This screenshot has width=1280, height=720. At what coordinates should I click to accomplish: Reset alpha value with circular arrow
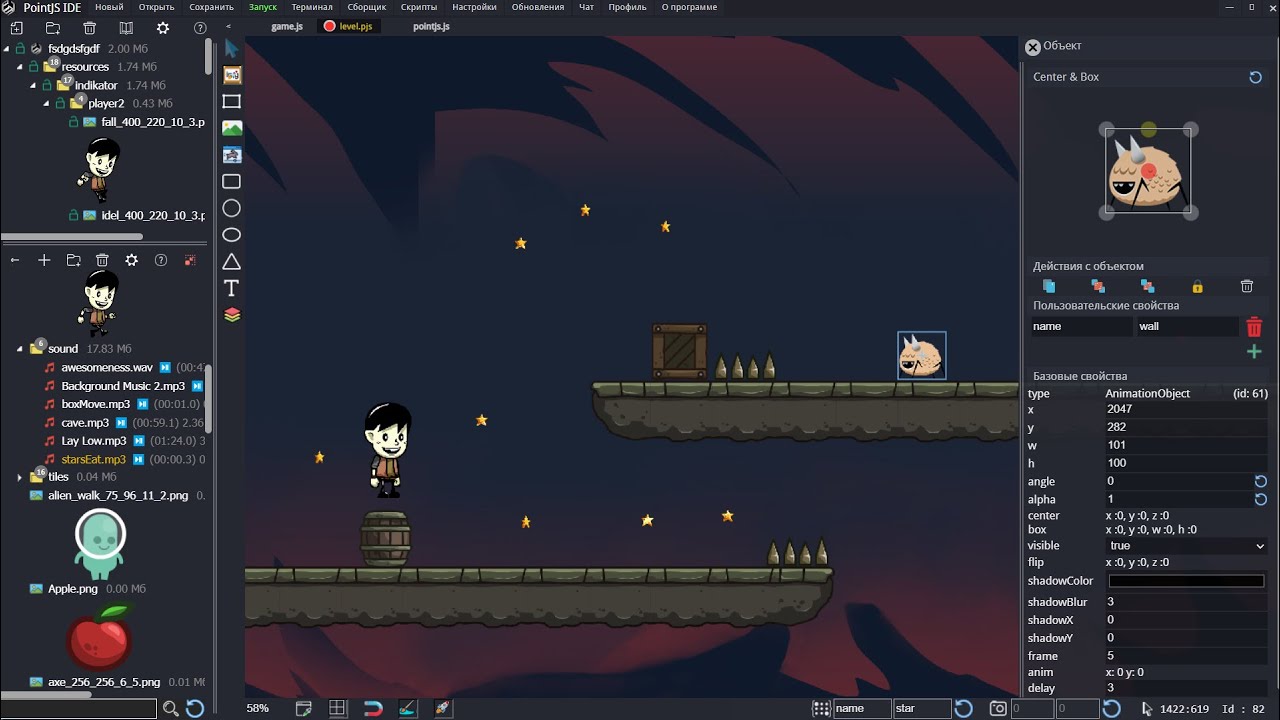[1261, 499]
